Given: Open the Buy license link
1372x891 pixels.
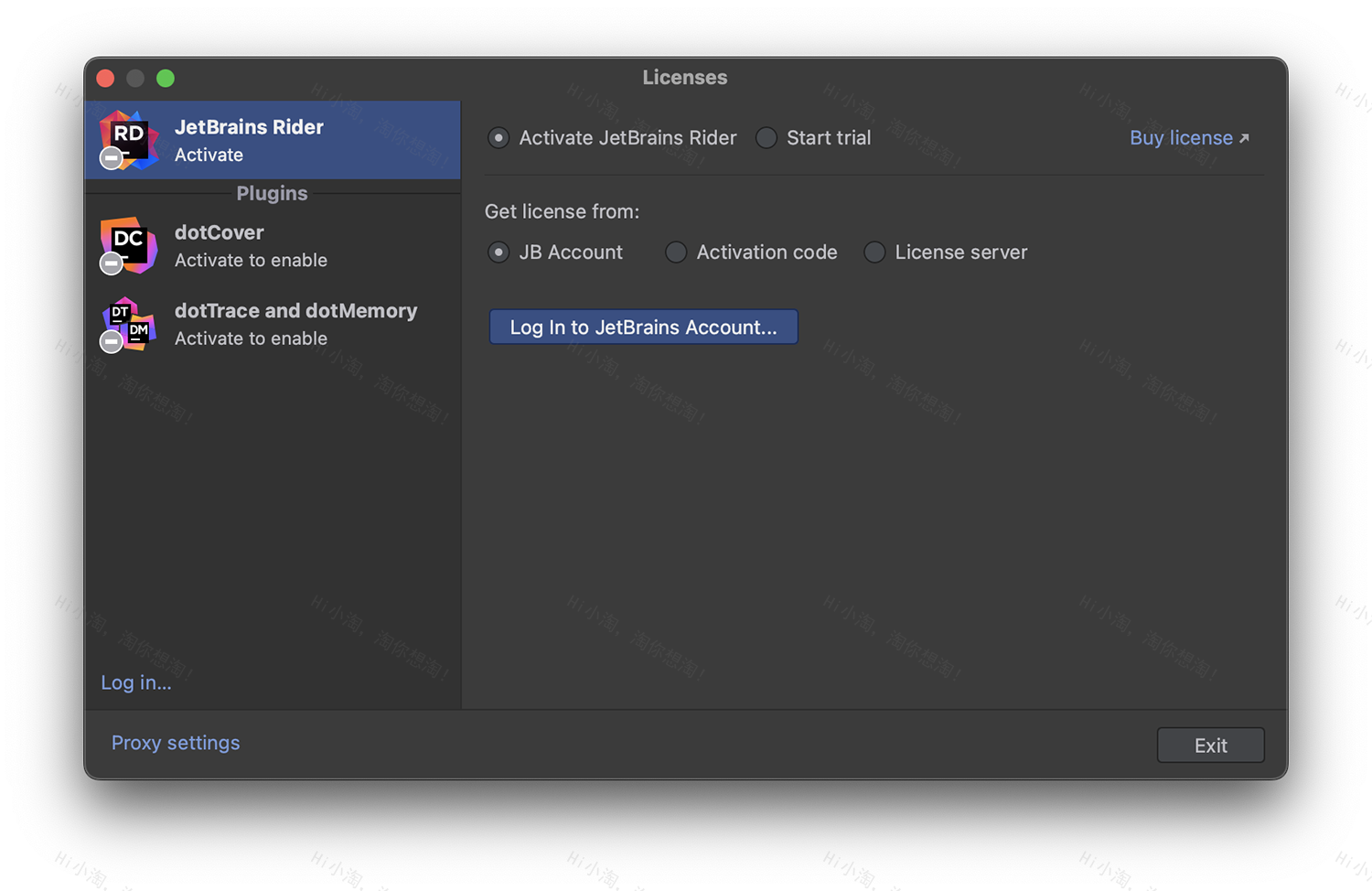Looking at the screenshot, I should 1181,137.
